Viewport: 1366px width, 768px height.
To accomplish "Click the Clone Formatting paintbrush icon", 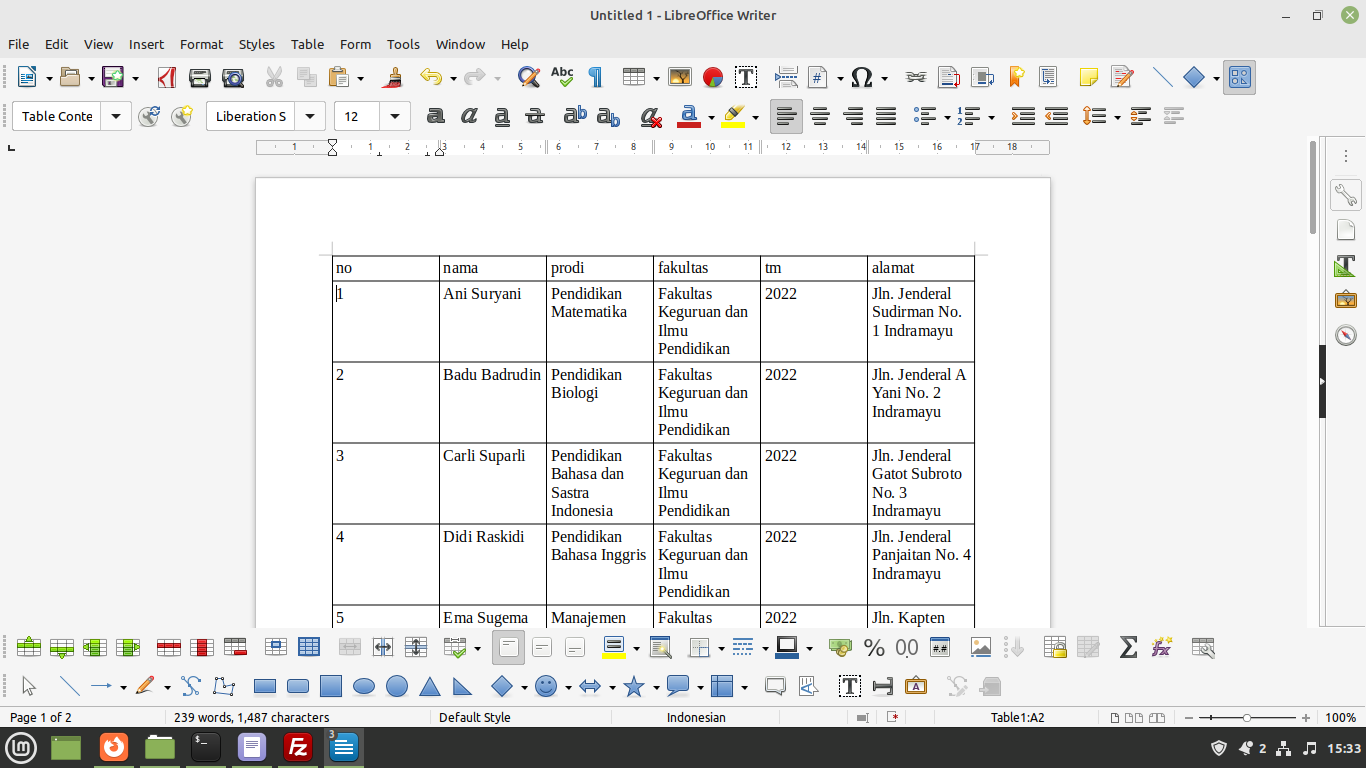I will tap(394, 77).
